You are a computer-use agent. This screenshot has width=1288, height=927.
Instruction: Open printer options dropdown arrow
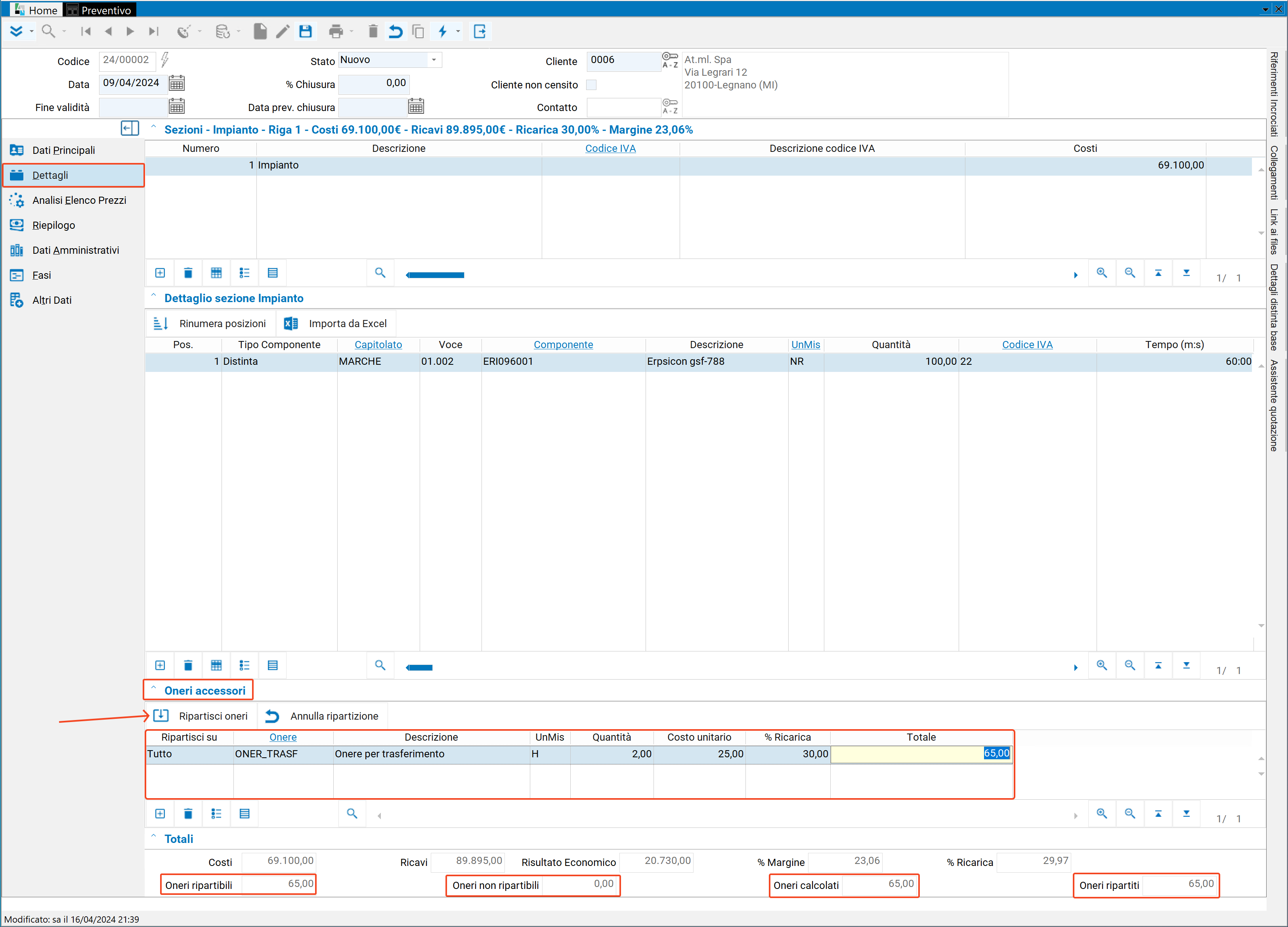[352, 31]
